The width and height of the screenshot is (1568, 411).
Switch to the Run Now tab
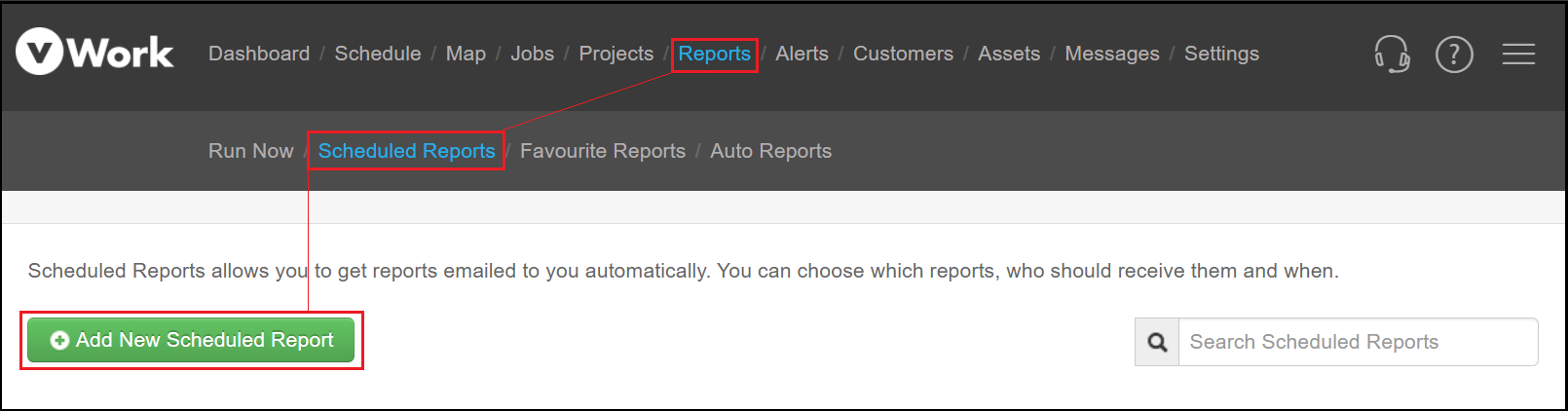tap(250, 151)
